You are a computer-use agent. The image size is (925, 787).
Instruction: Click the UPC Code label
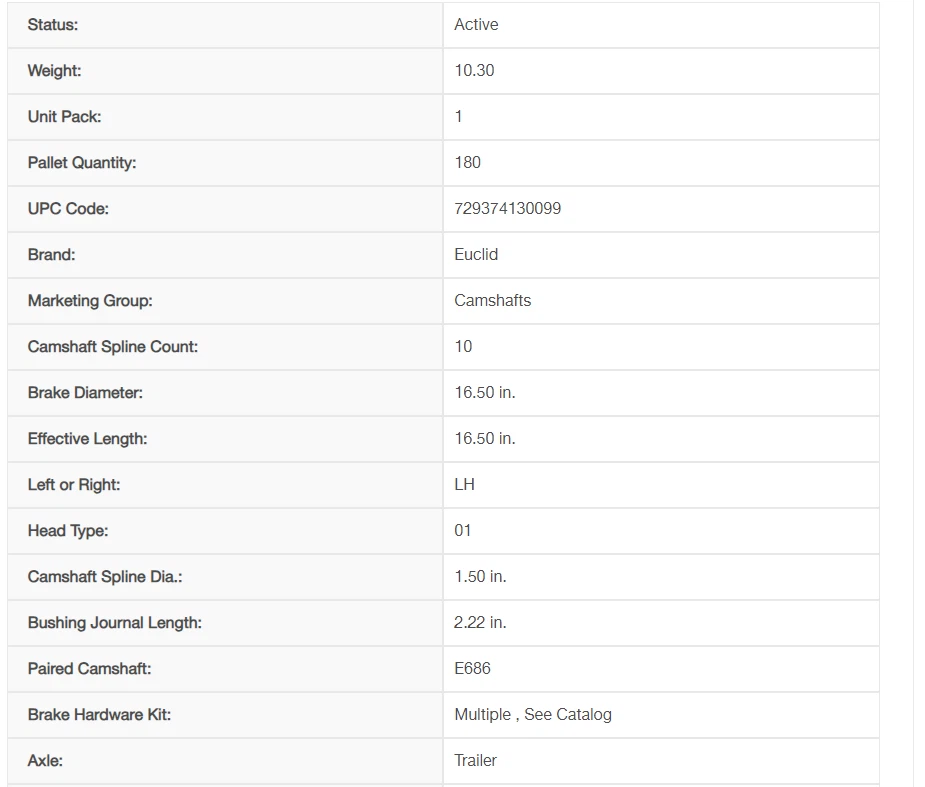tap(68, 209)
